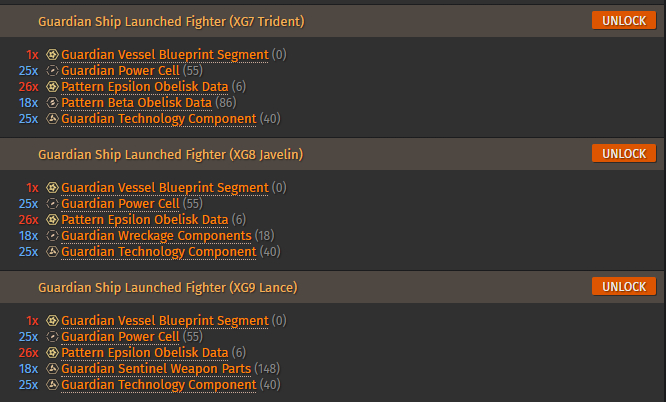
Task: Select the XG9 Lance section header
Action: coord(332,287)
